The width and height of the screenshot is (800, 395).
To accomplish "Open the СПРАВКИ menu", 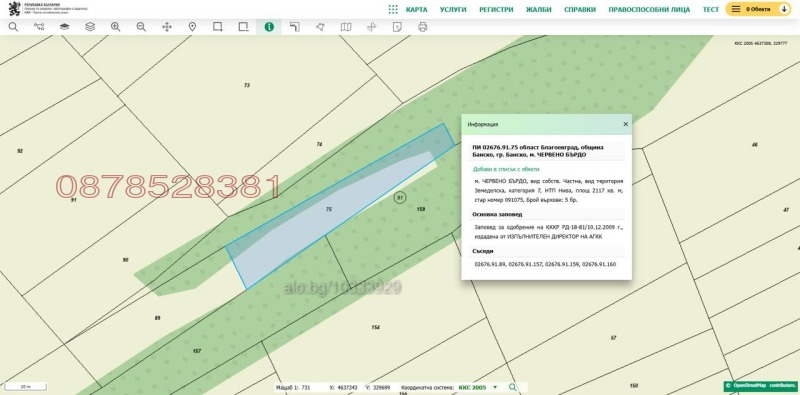I will [x=580, y=9].
